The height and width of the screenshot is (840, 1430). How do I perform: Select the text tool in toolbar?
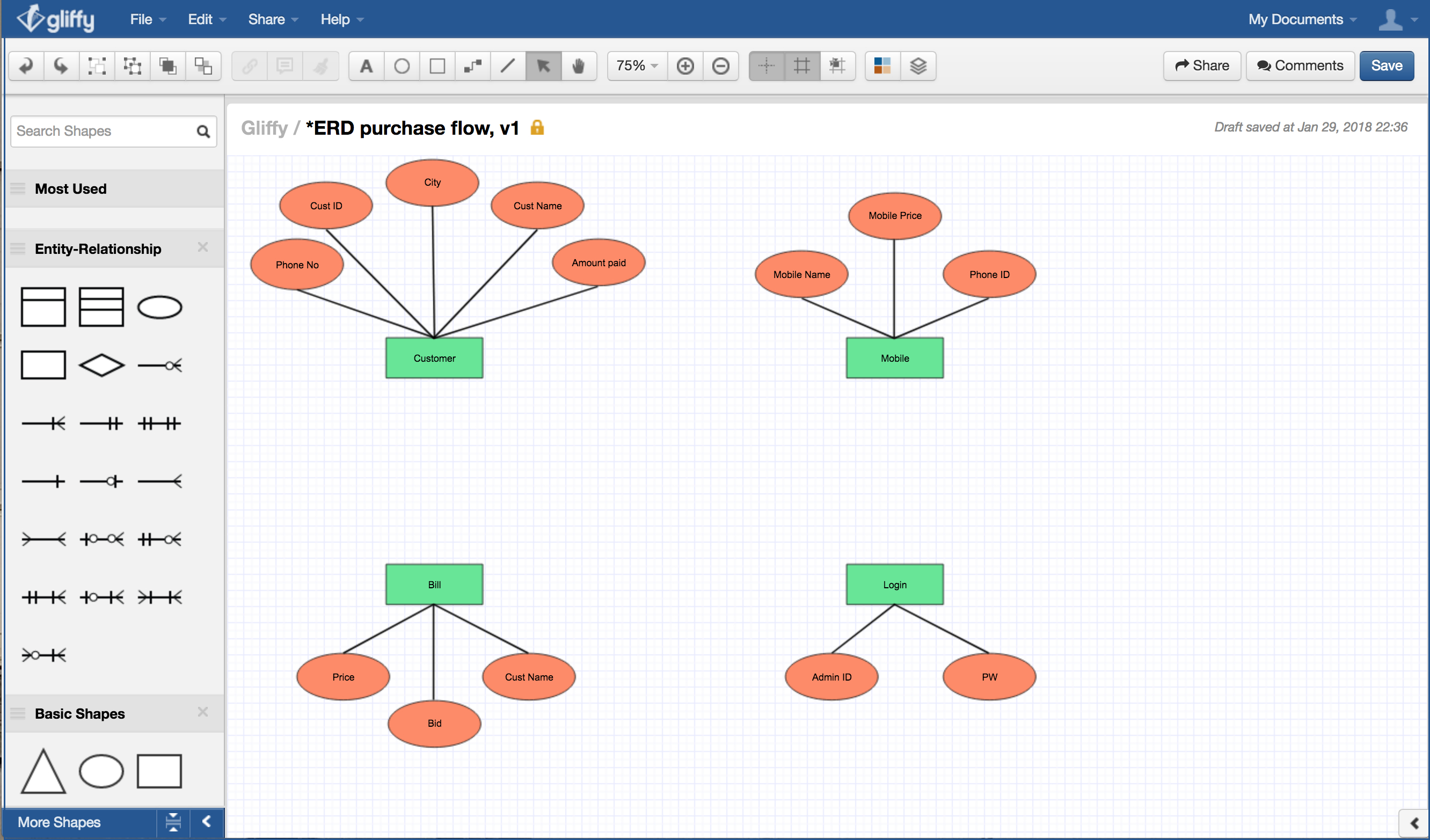click(366, 65)
